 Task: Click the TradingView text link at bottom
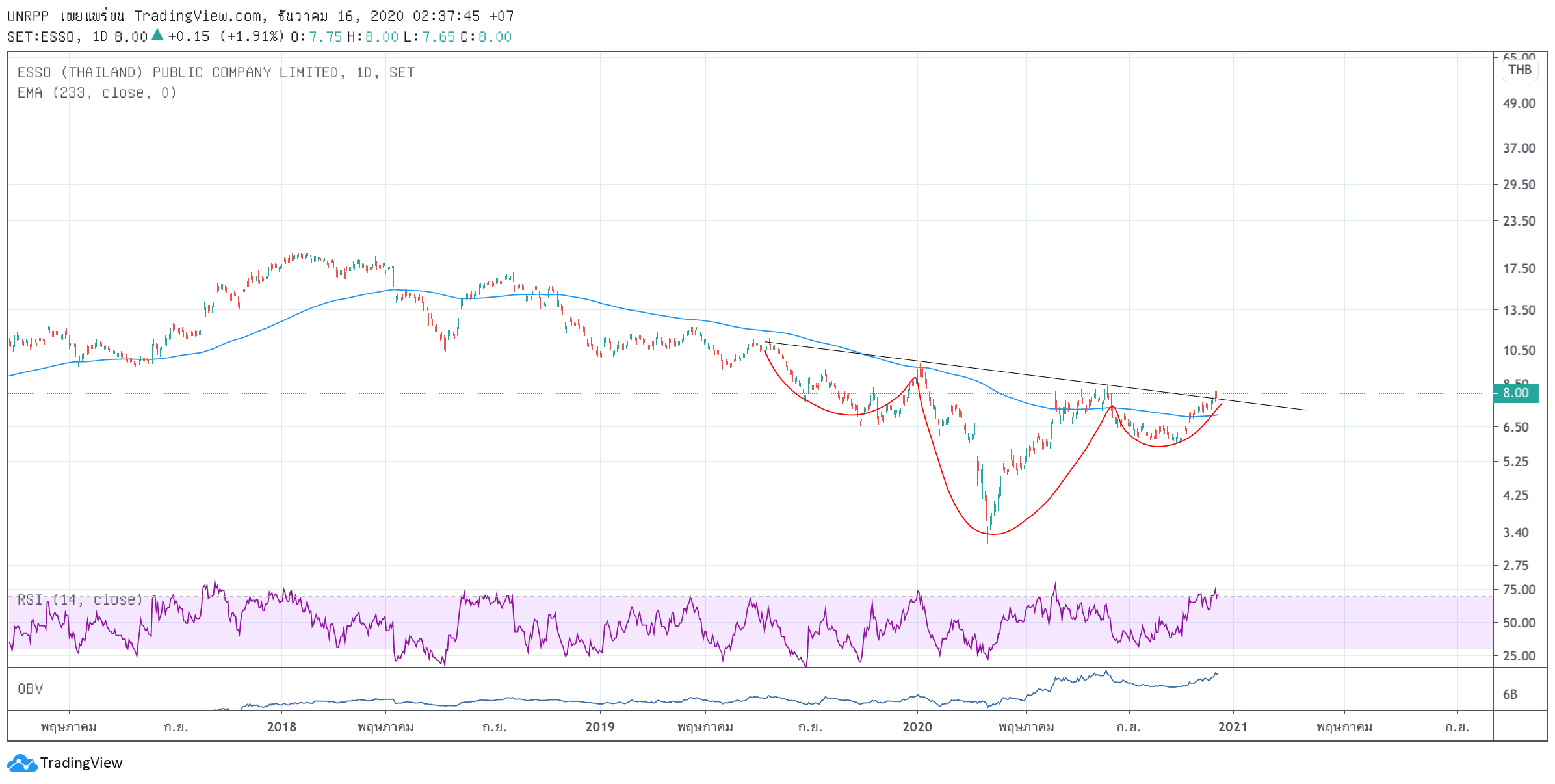(x=81, y=763)
